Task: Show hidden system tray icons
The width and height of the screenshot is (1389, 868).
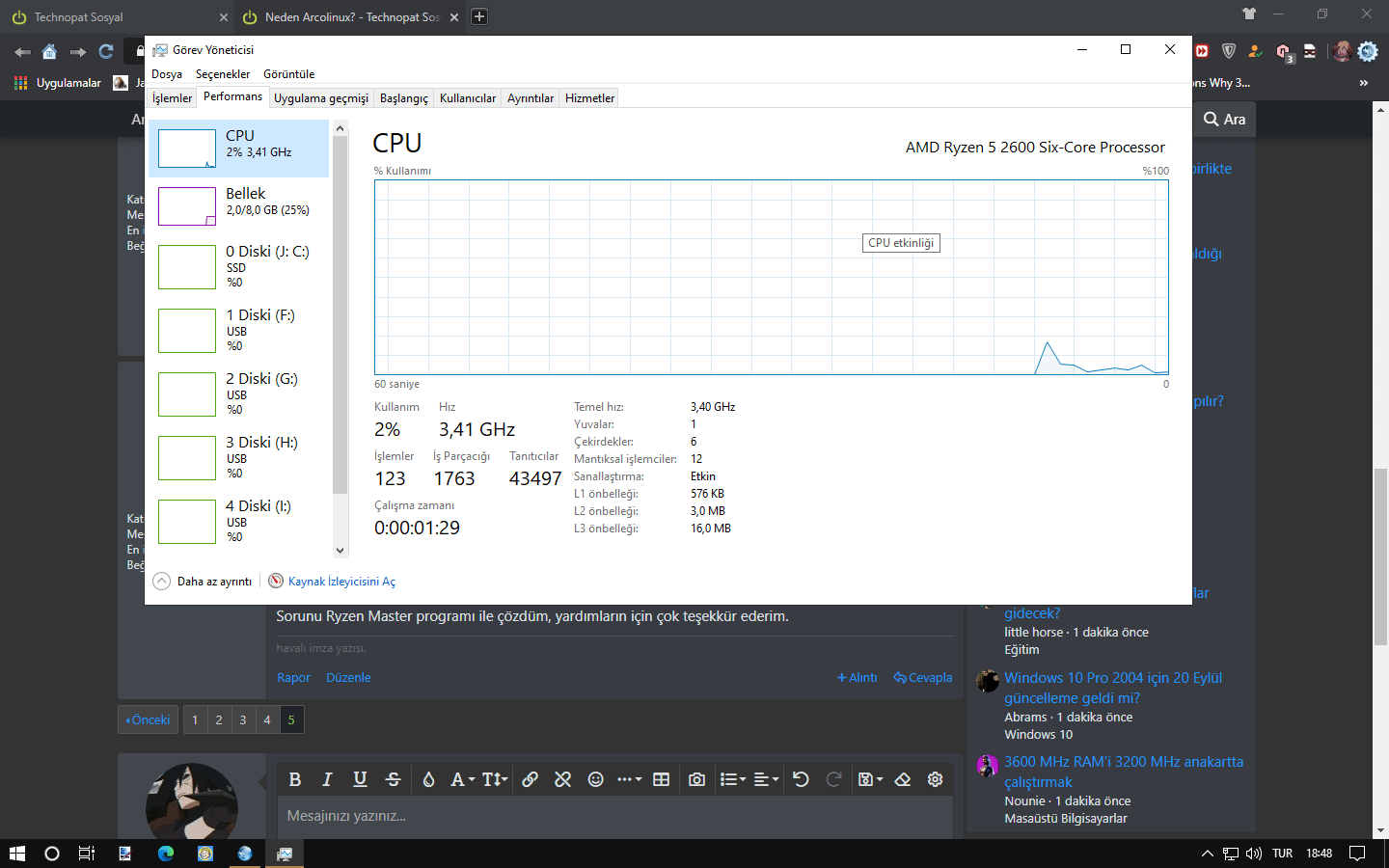Action: 1207,854
